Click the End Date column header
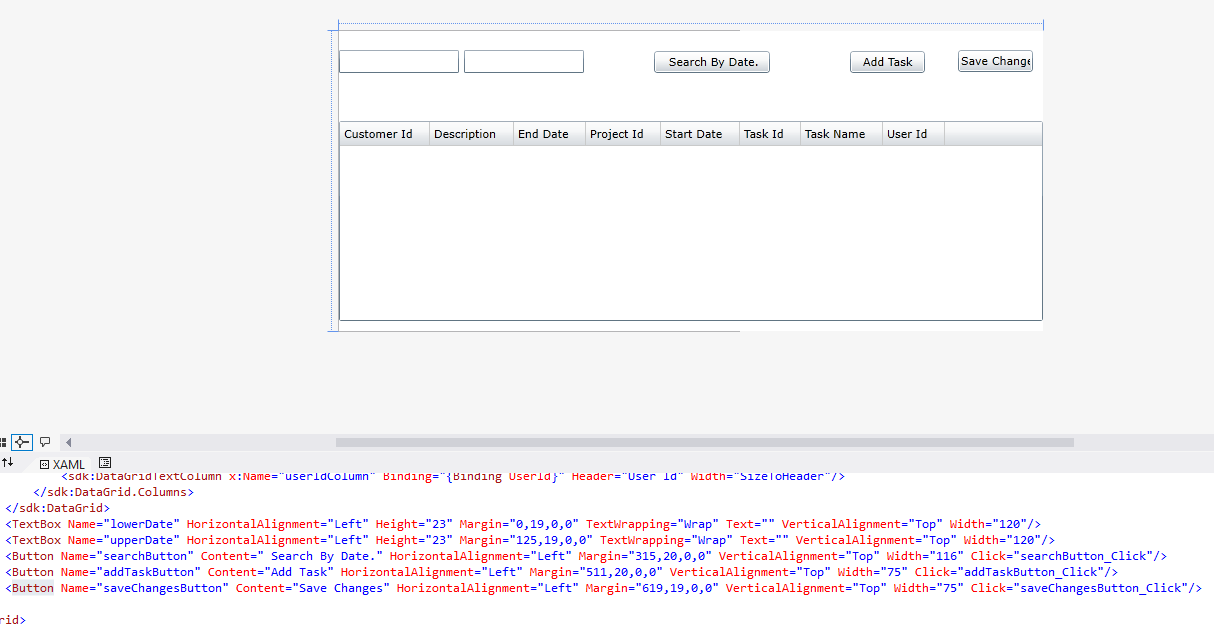Viewport: 1214px width, 629px height. [x=550, y=134]
